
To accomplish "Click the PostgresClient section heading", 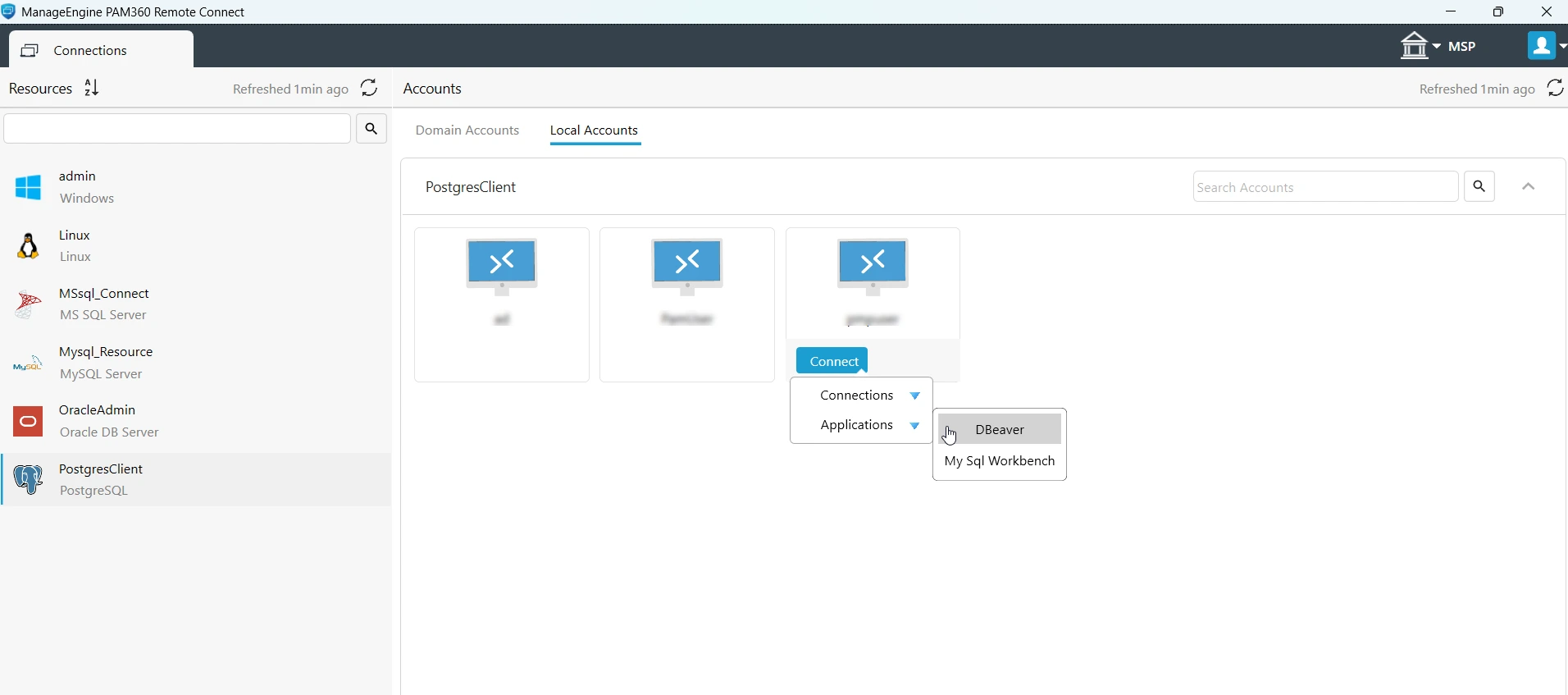I will pyautogui.click(x=471, y=187).
